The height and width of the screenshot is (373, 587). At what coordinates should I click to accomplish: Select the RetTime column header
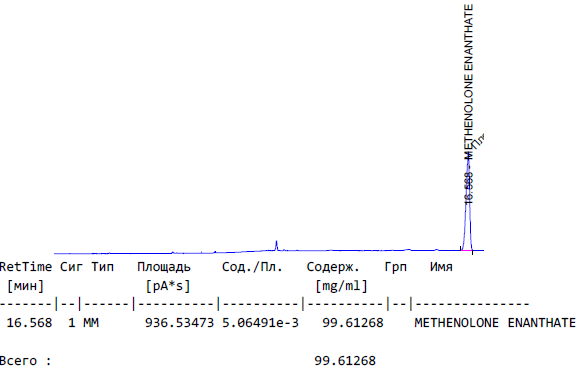coord(25,267)
